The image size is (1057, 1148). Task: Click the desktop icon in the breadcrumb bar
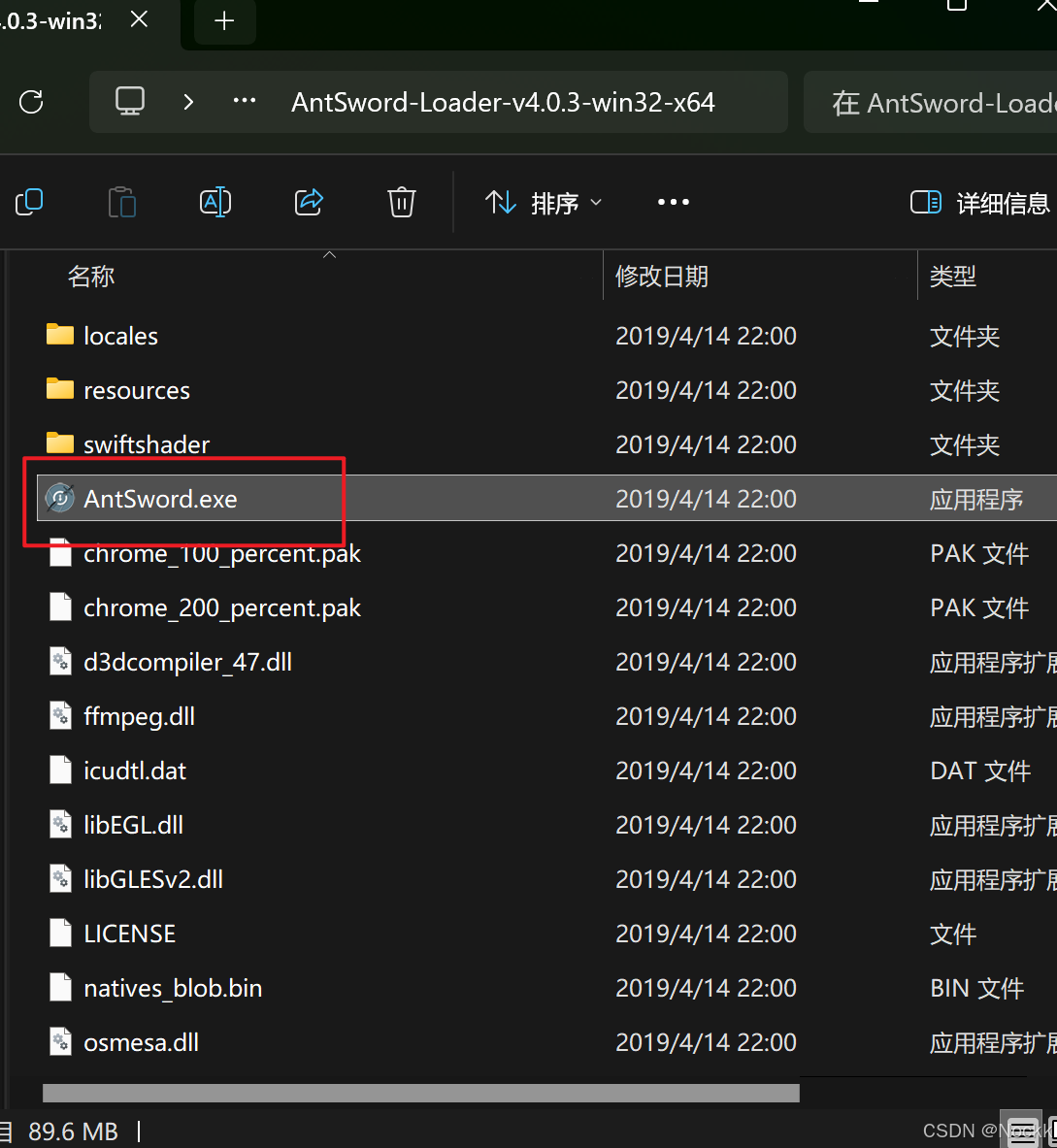pyautogui.click(x=130, y=101)
